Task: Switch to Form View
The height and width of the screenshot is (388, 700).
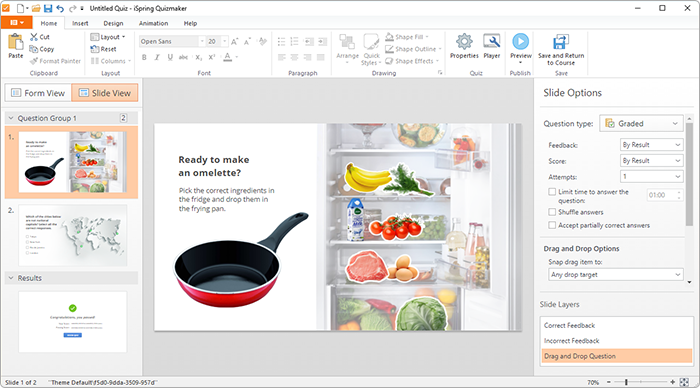Action: tap(38, 93)
